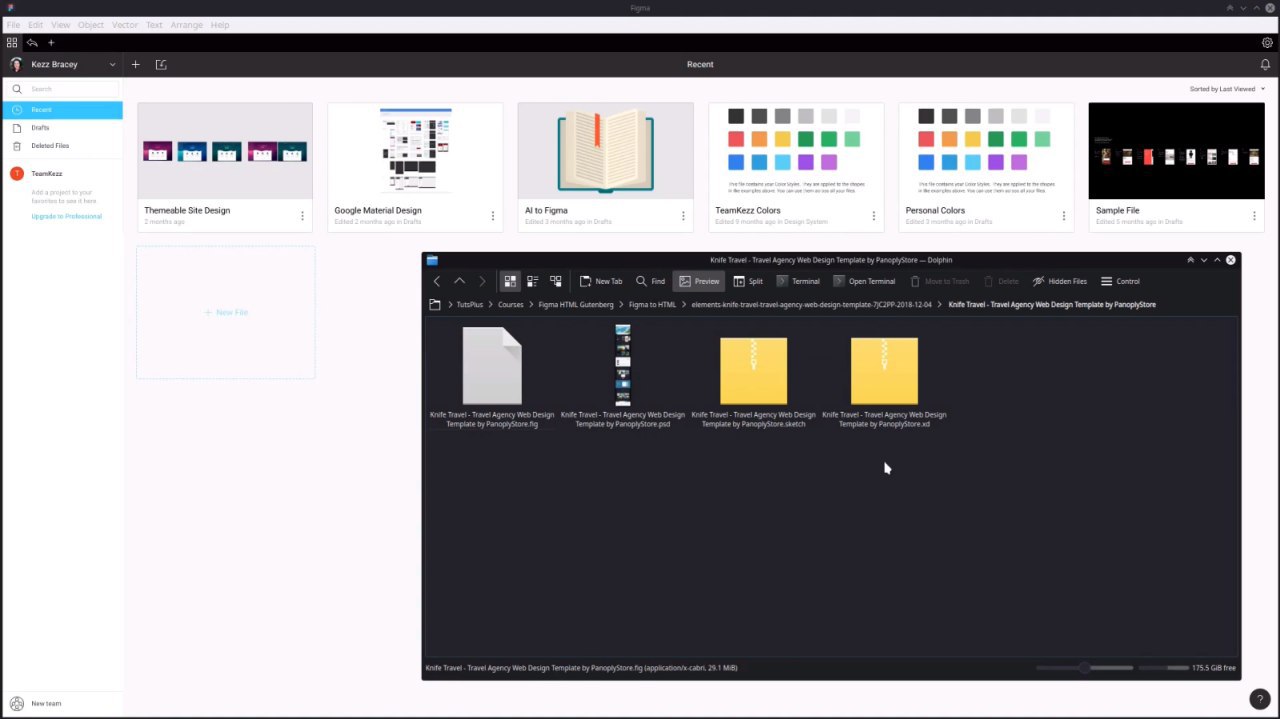Add a new tab with the plus icon in Figma tab bar

[51, 43]
